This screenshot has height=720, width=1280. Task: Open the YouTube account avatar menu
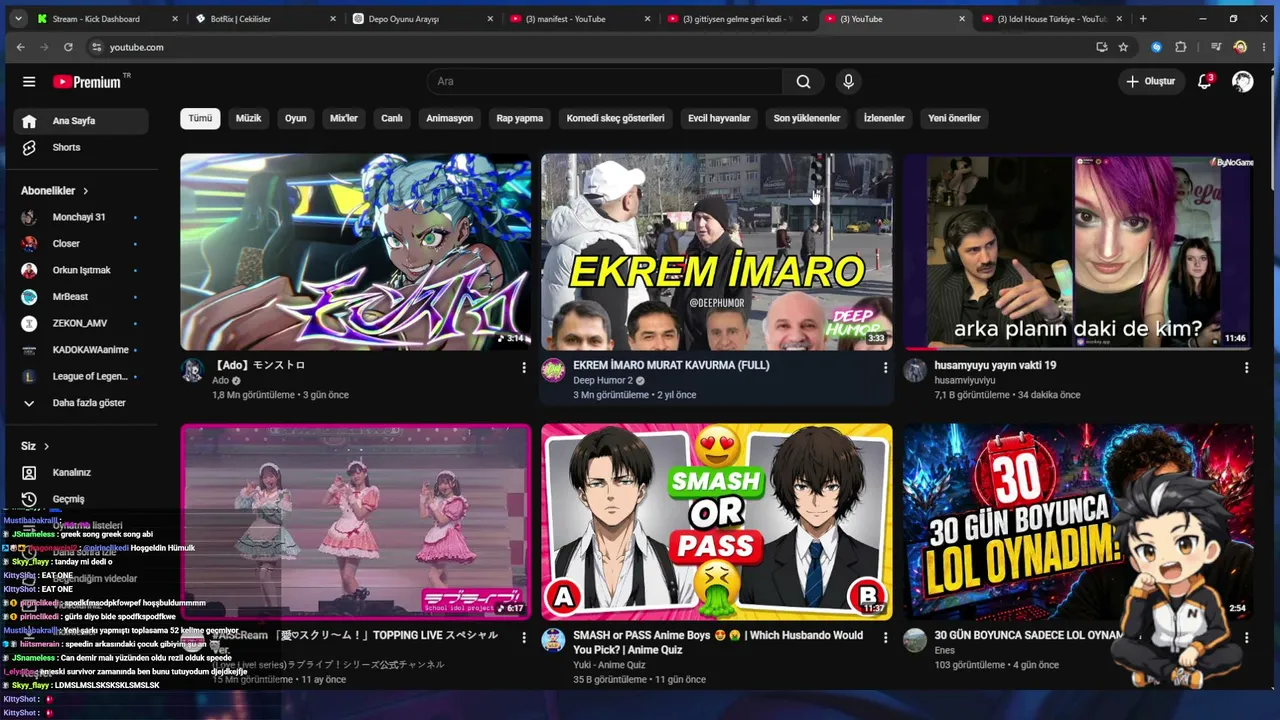1242,82
